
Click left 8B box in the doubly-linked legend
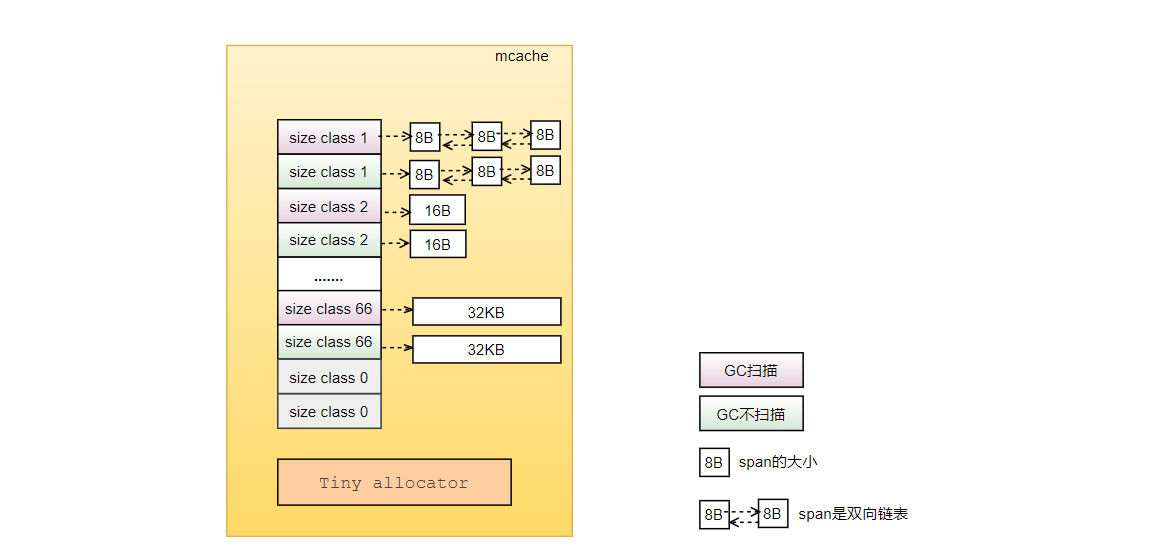tap(714, 515)
